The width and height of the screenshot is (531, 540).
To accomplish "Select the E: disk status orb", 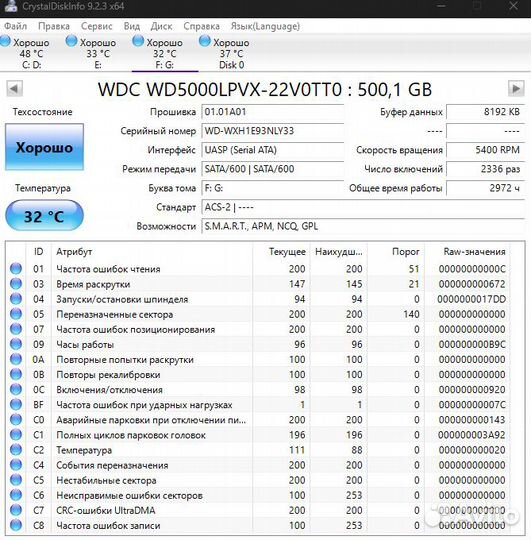I will point(71,41).
